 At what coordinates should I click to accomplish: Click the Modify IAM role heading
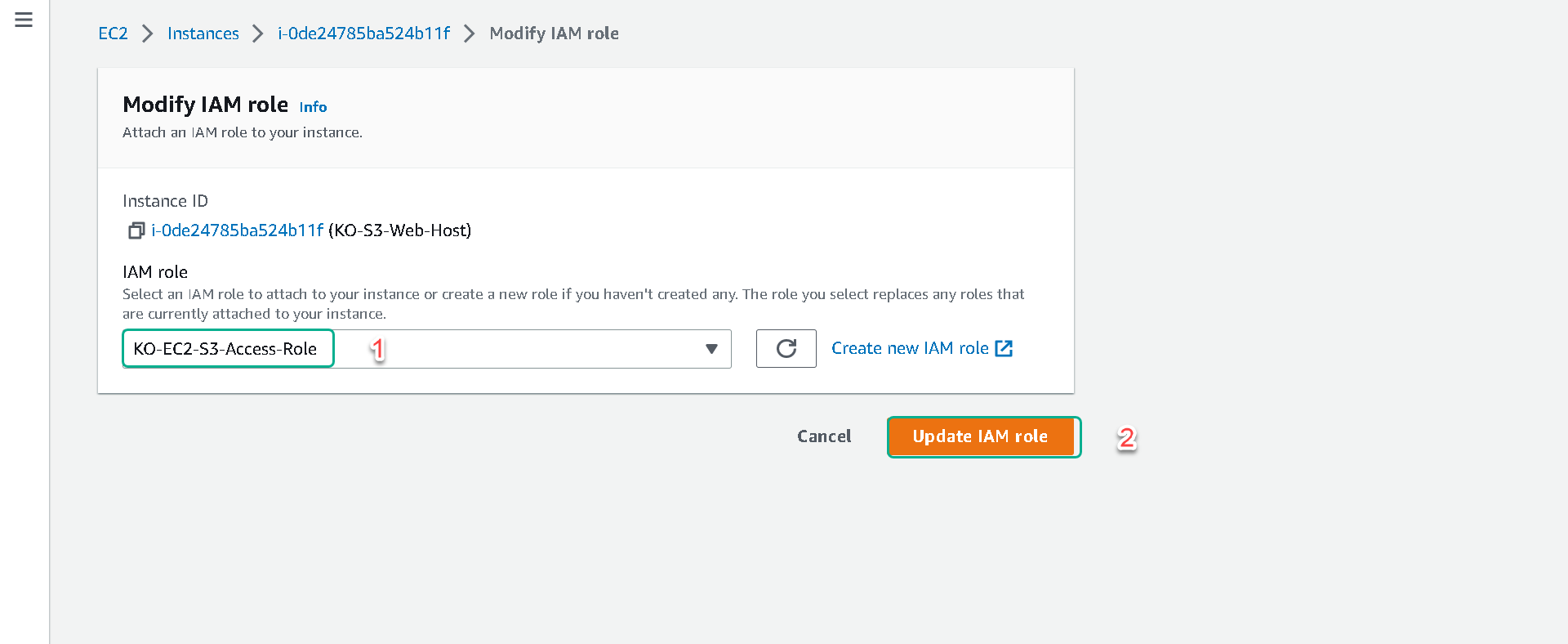pos(205,105)
